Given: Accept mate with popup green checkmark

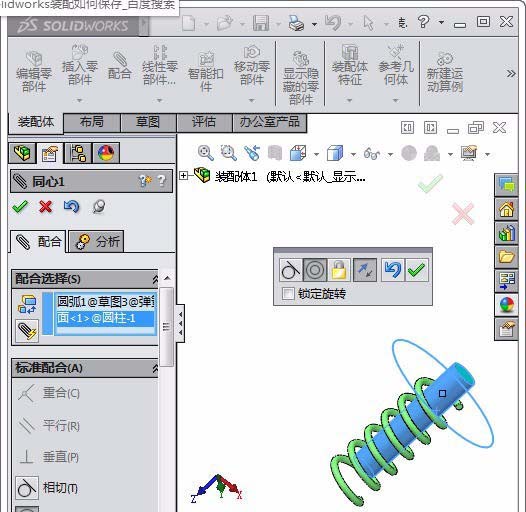Looking at the screenshot, I should pos(417,270).
